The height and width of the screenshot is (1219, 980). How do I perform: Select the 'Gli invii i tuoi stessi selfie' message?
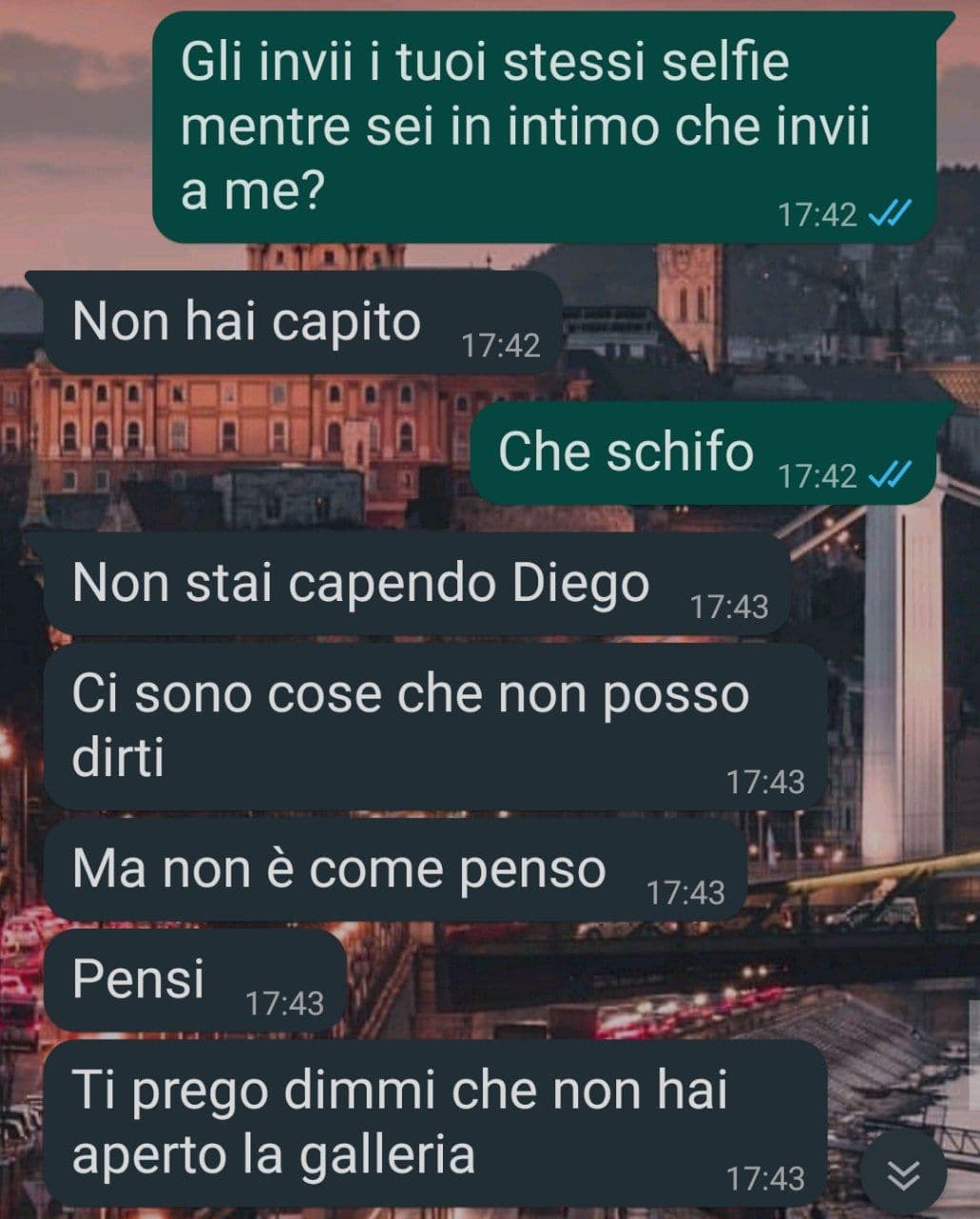click(552, 128)
